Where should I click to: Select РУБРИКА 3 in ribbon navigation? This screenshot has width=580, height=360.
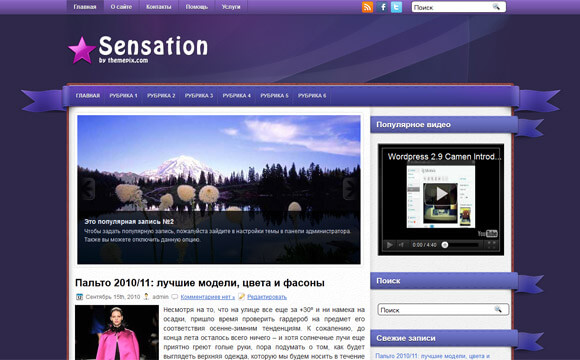pos(199,95)
